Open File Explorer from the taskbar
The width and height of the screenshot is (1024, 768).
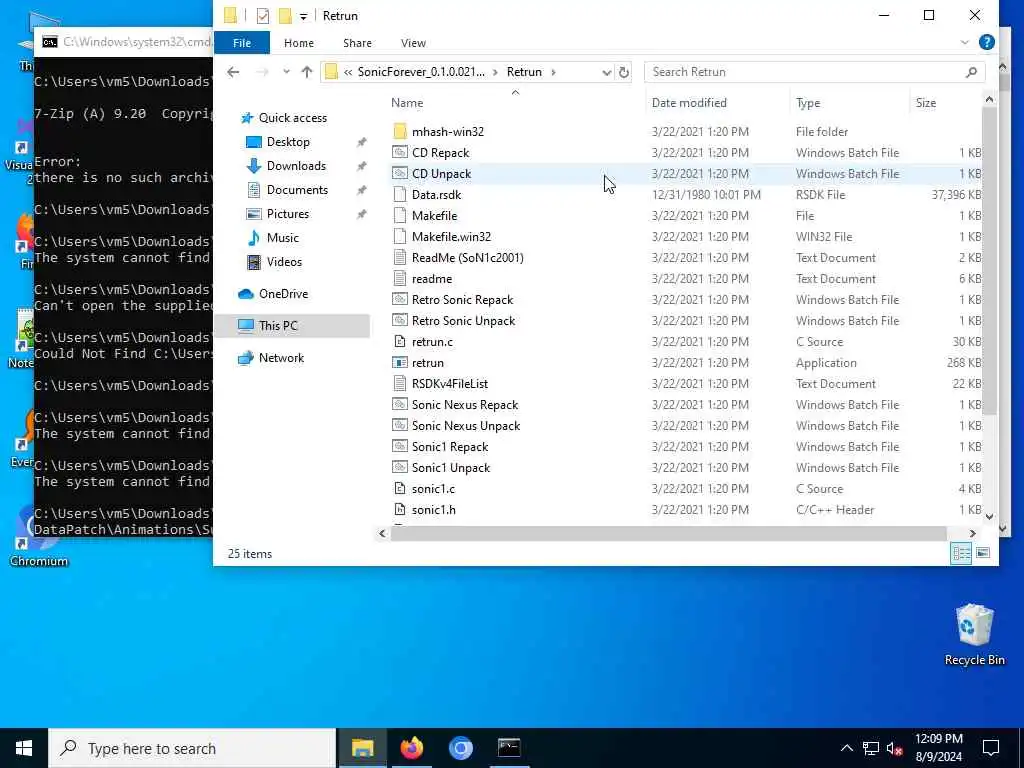pos(362,748)
